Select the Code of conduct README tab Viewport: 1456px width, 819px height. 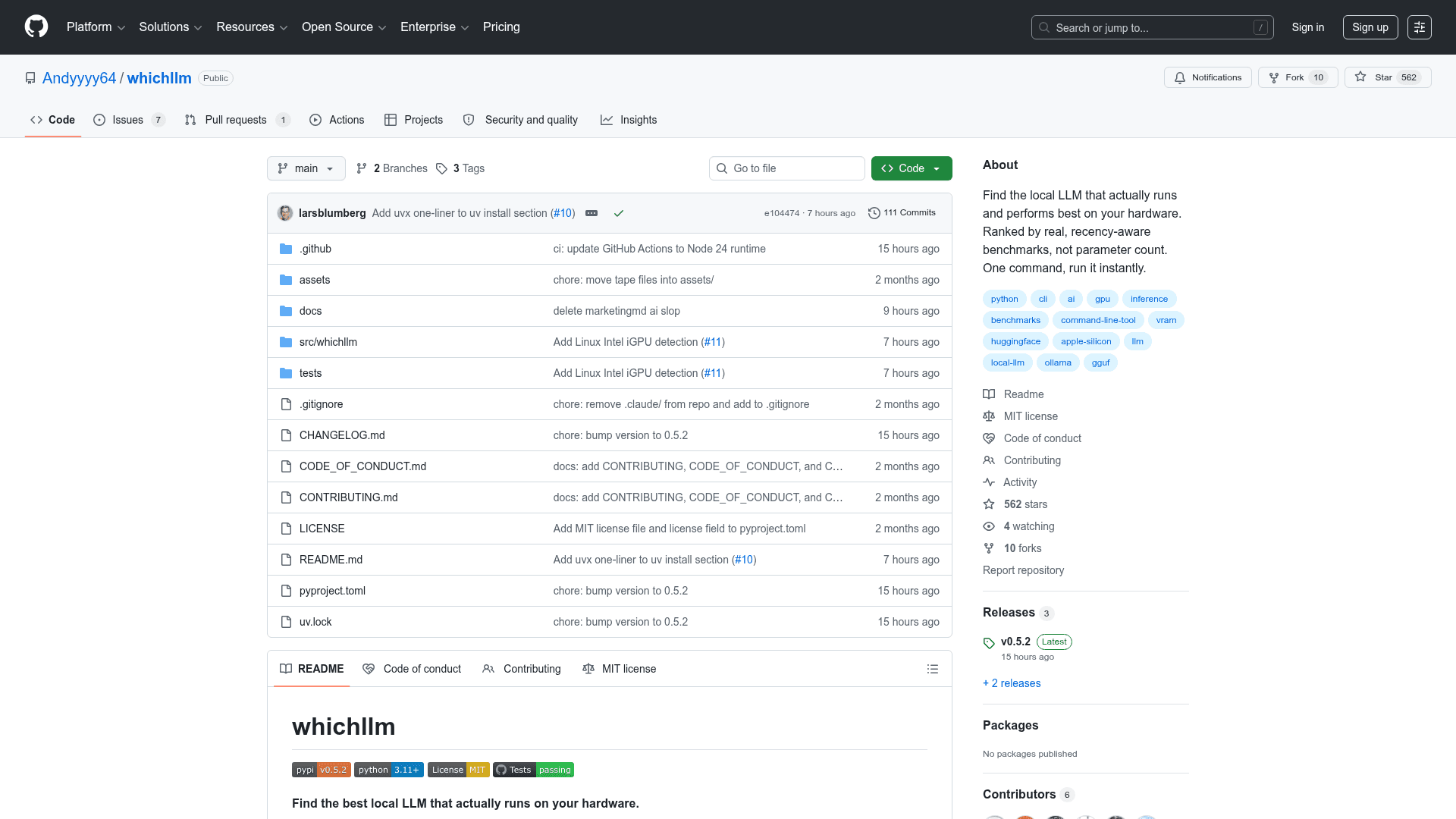(x=412, y=669)
